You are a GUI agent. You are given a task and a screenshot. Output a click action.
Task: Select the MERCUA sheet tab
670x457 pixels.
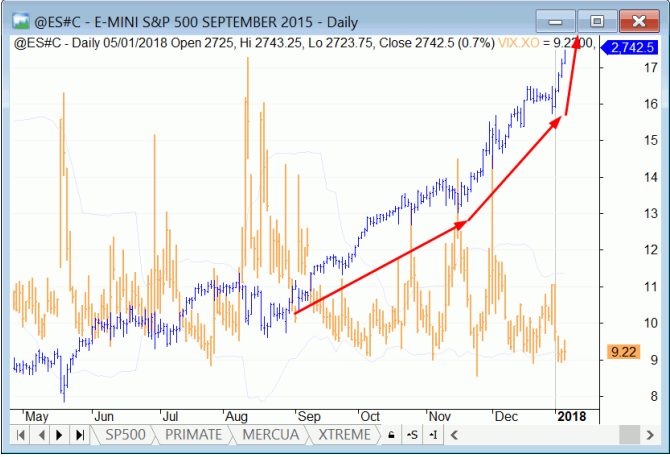tap(268, 435)
